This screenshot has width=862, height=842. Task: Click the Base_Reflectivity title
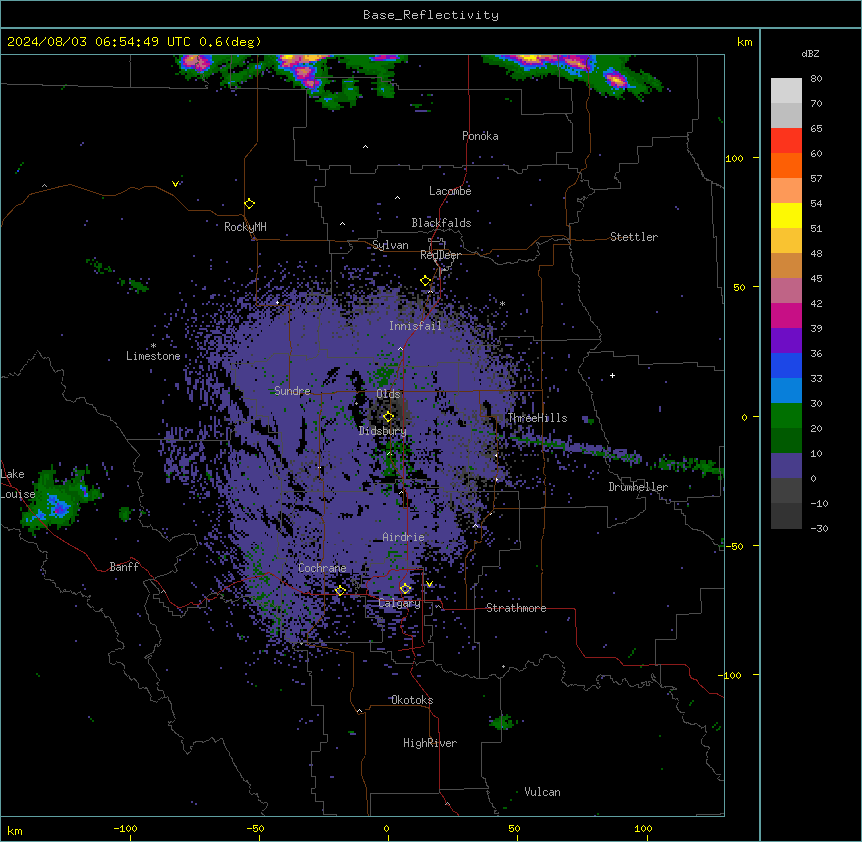[431, 15]
